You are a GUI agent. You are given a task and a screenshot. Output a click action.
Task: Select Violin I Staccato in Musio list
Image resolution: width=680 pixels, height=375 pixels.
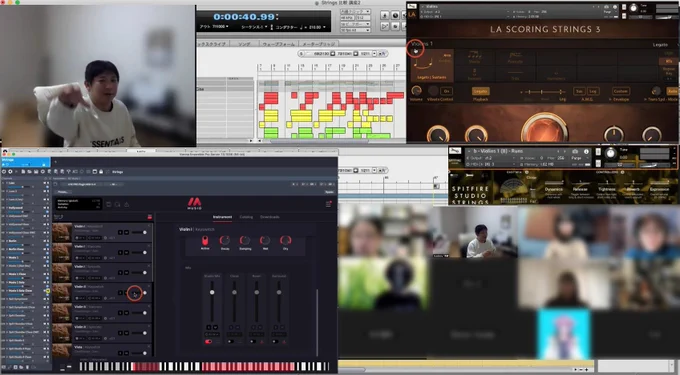click(x=102, y=252)
